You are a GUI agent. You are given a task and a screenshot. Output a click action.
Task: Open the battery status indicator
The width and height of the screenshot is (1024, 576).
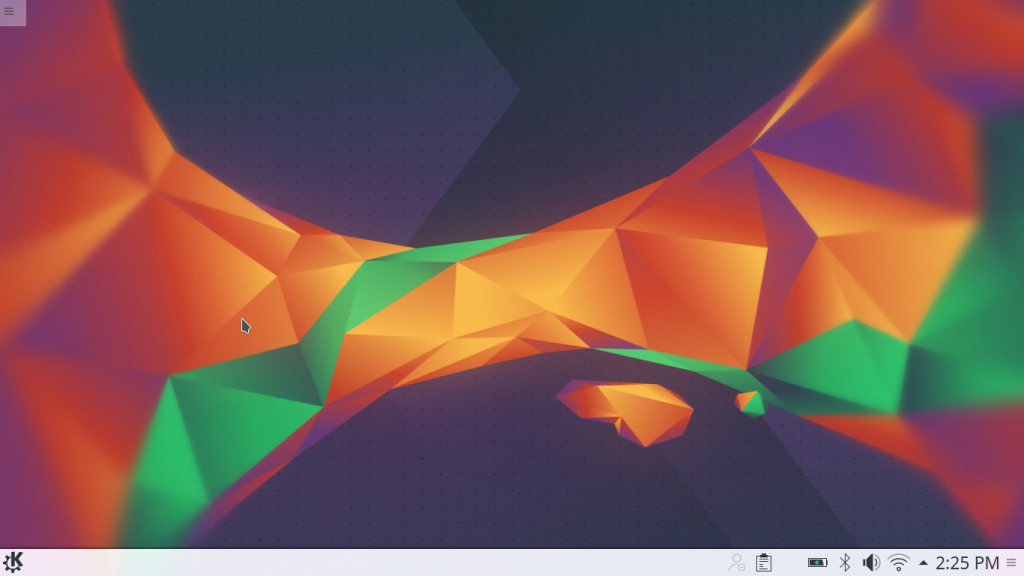(x=817, y=562)
